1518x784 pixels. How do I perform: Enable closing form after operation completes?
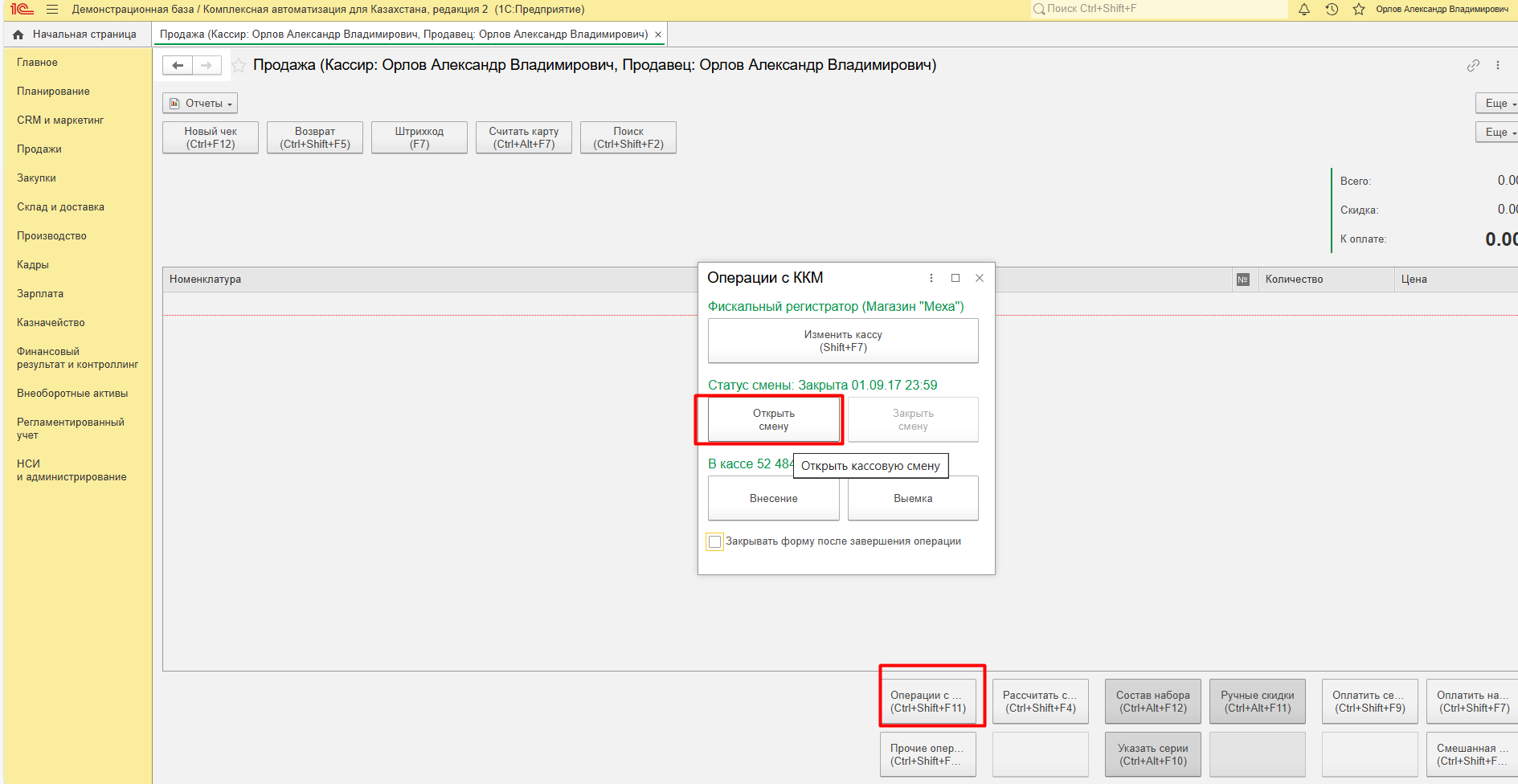714,542
